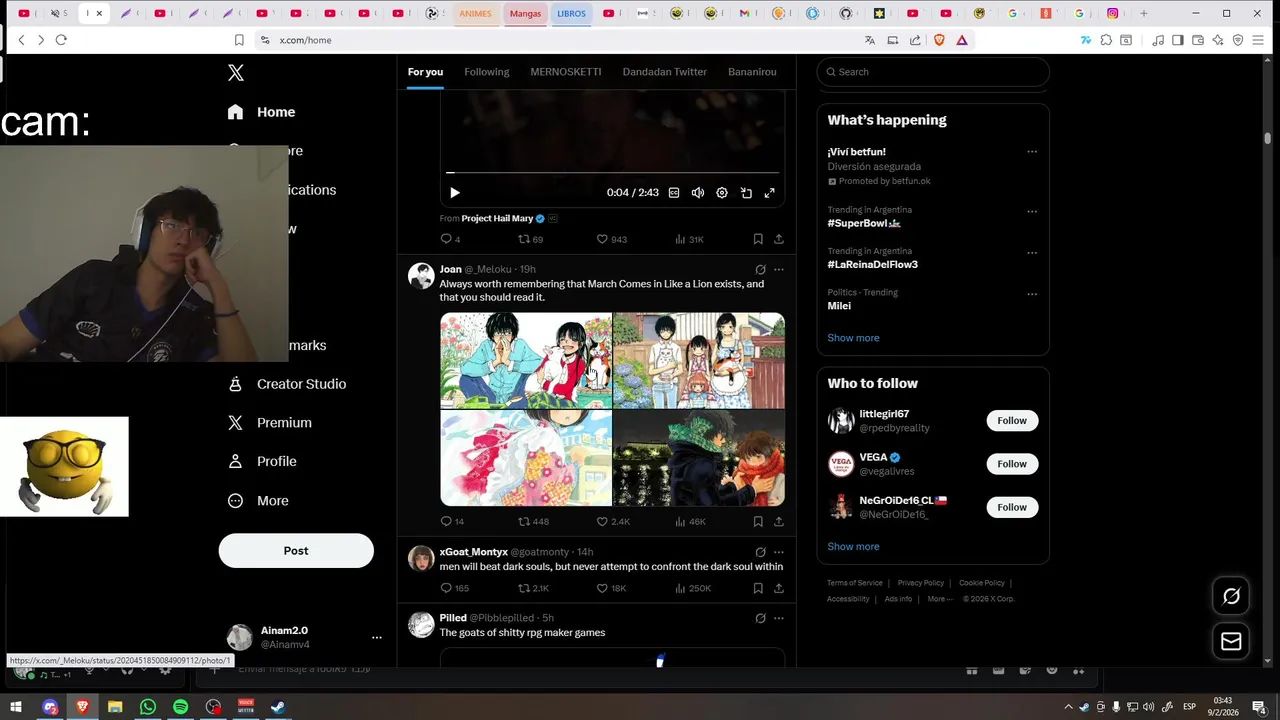The width and height of the screenshot is (1280, 720).
Task: Open Home from the sidebar
Action: click(x=261, y=112)
